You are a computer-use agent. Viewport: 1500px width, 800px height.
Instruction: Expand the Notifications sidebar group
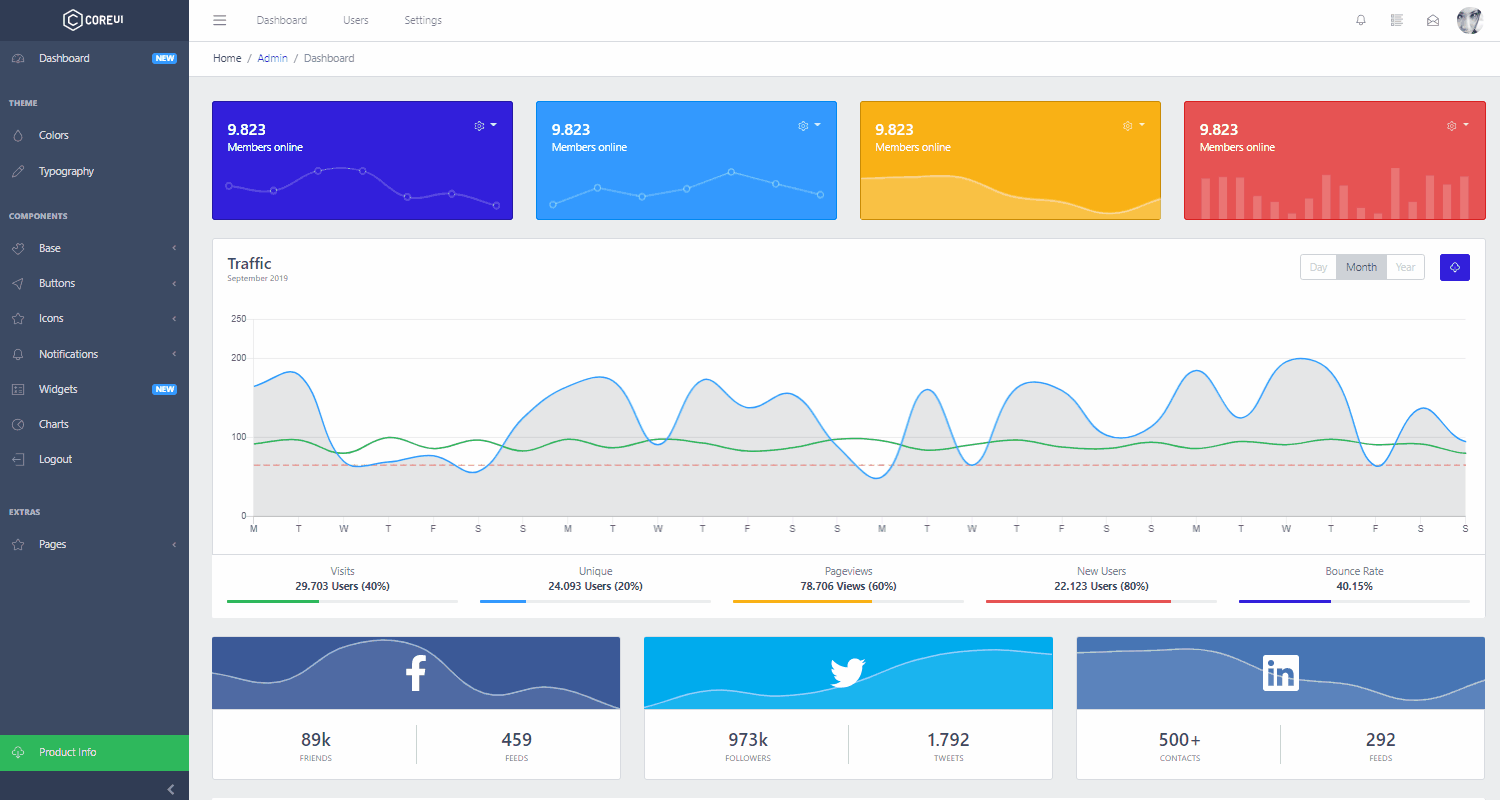(x=68, y=353)
